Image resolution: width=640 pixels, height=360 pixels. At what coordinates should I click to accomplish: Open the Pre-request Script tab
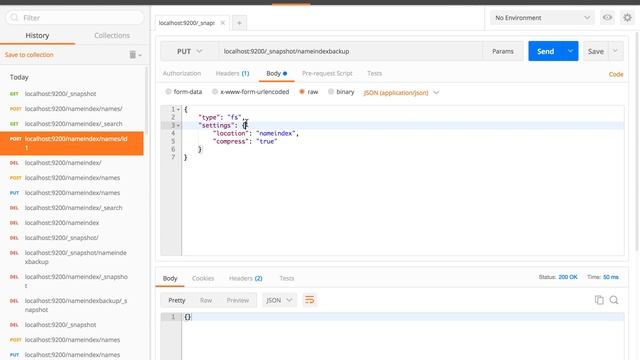click(x=327, y=73)
